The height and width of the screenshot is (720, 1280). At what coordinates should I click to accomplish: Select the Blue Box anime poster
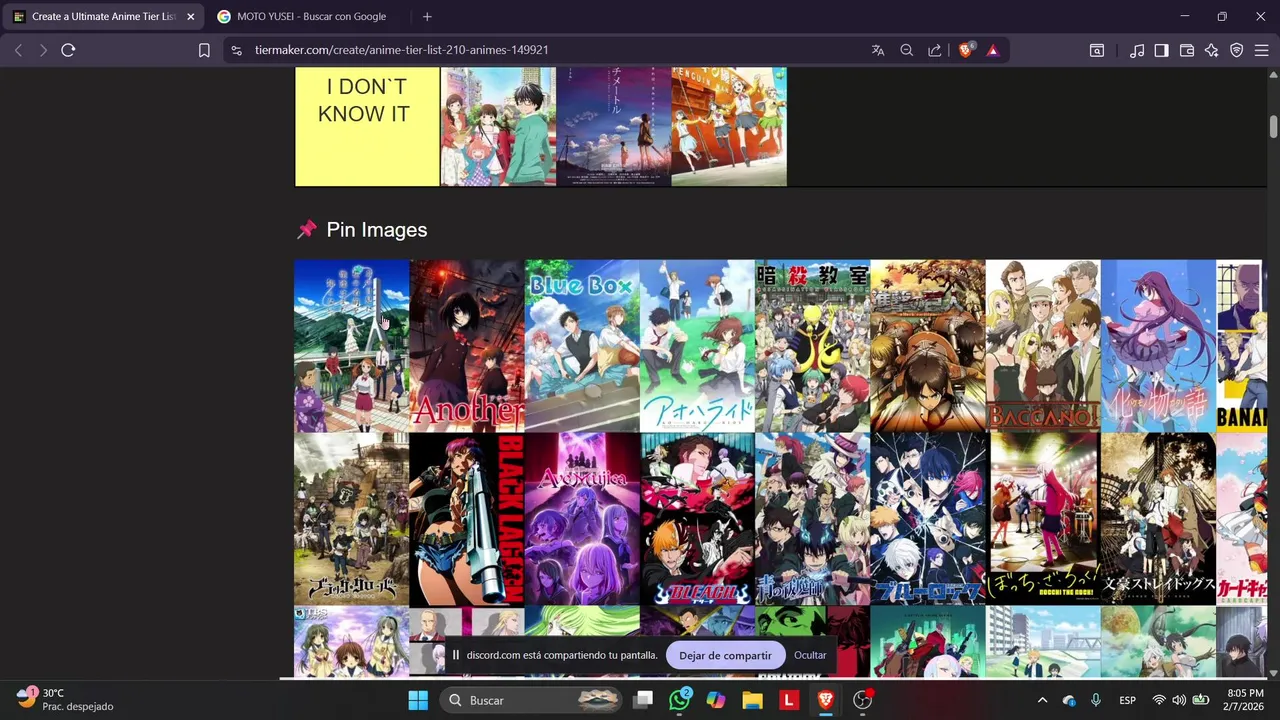(582, 346)
